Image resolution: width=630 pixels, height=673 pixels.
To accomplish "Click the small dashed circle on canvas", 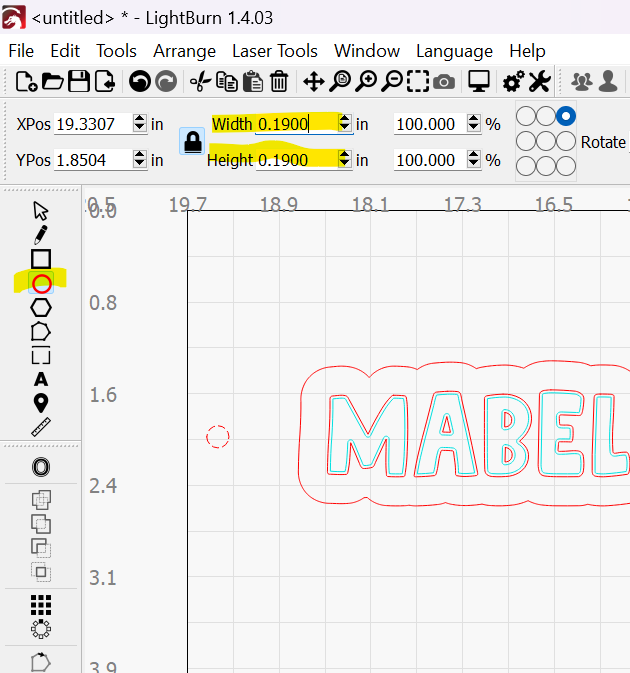I will tap(218, 436).
